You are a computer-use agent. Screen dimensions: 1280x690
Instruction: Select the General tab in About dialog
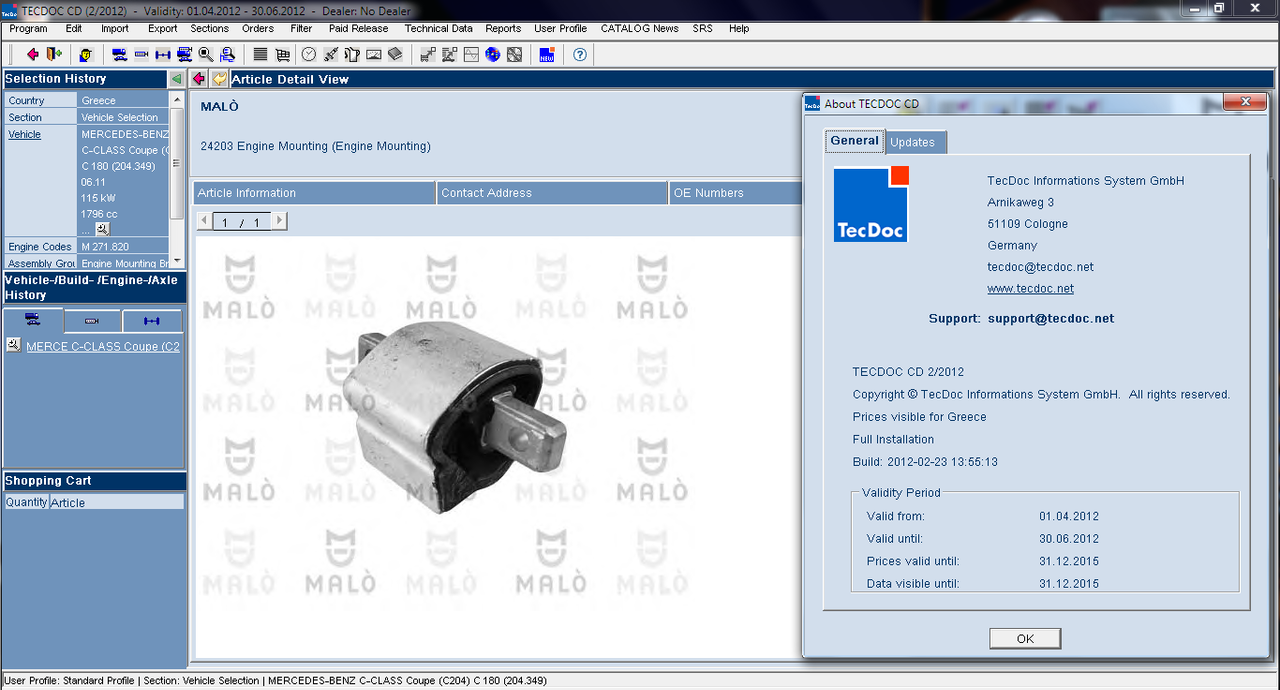coord(855,141)
